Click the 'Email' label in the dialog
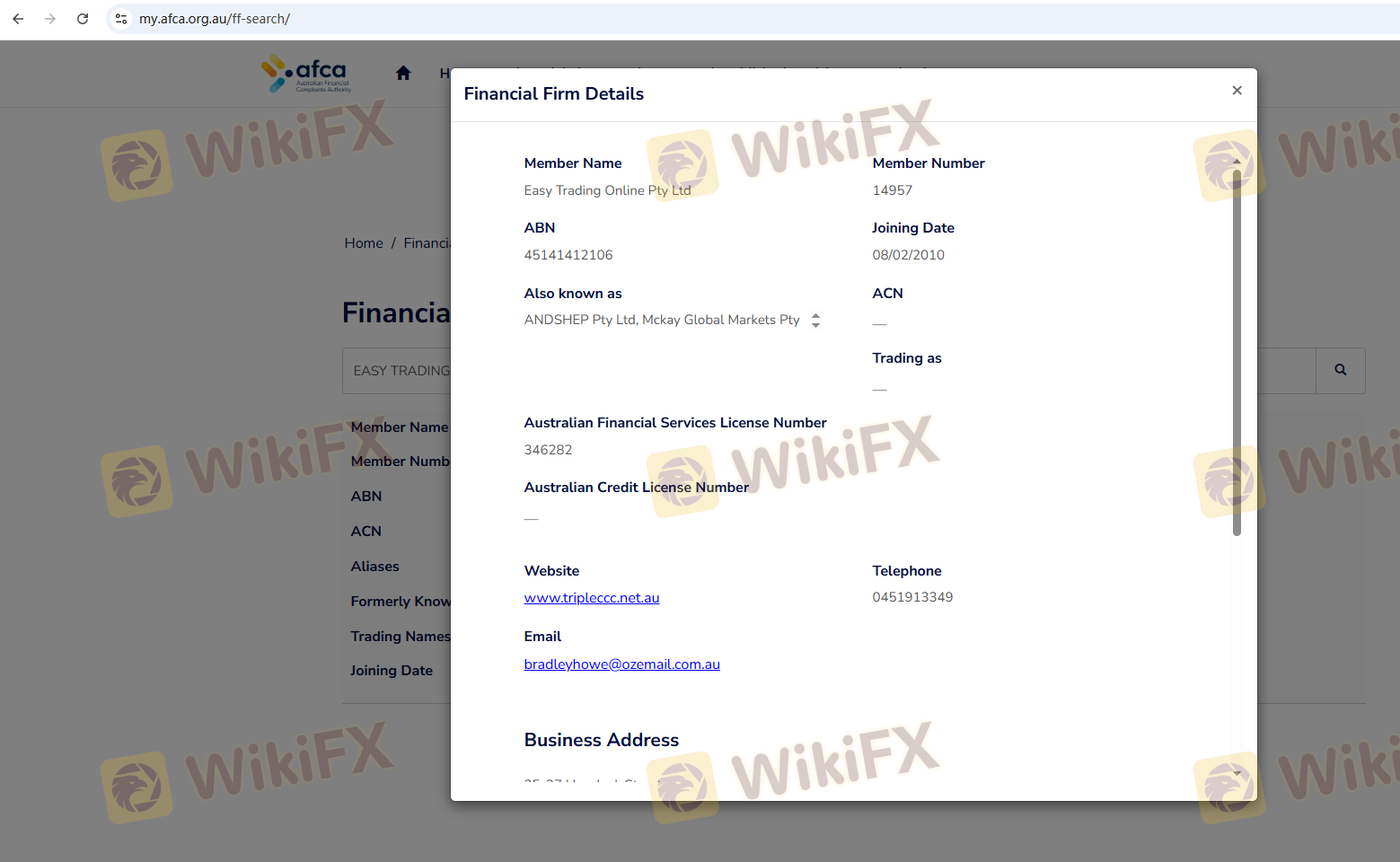This screenshot has height=862, width=1400. pos(543,637)
